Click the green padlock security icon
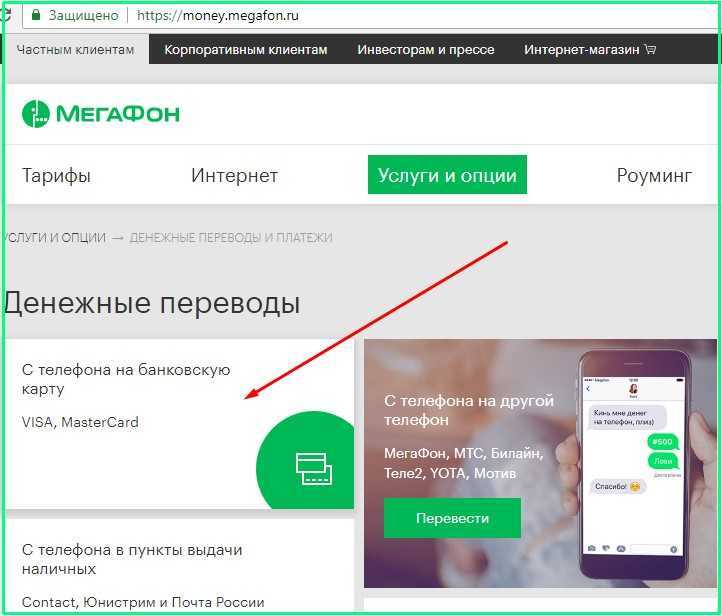722x616 pixels. (36, 15)
